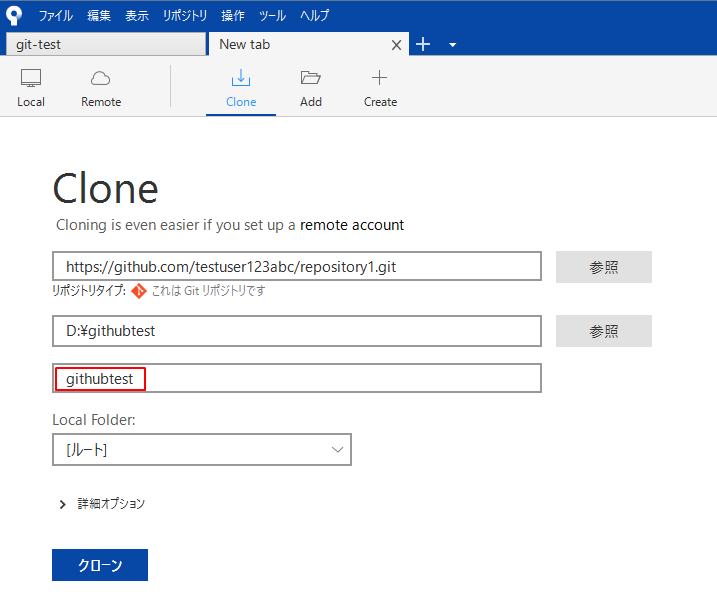Open the Remote repositories view
Screen dimensions: 717x604
101,88
